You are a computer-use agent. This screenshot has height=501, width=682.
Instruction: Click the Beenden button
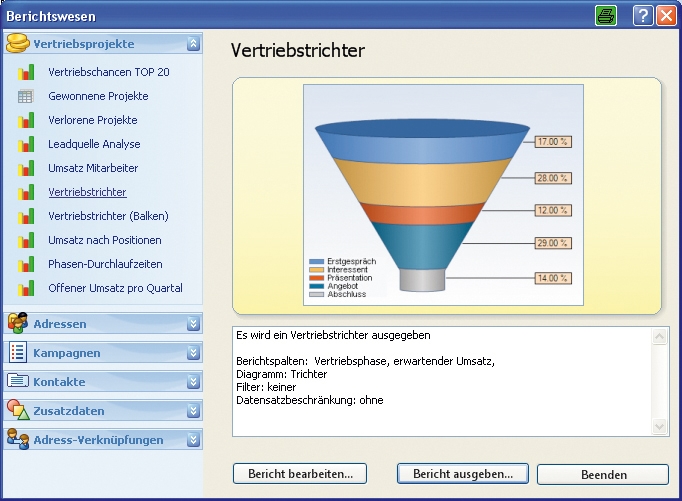[603, 474]
